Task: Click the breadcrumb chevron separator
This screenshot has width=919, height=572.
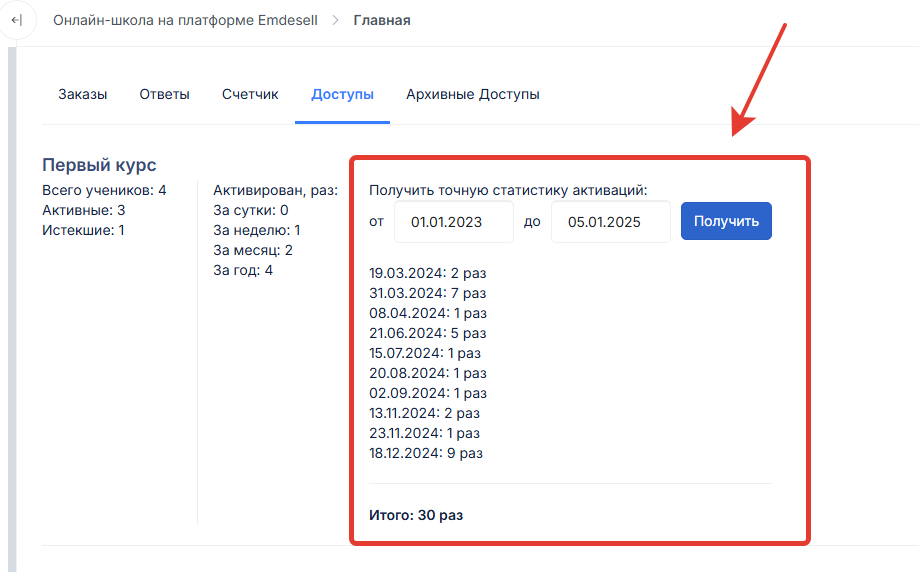Action: pos(335,20)
